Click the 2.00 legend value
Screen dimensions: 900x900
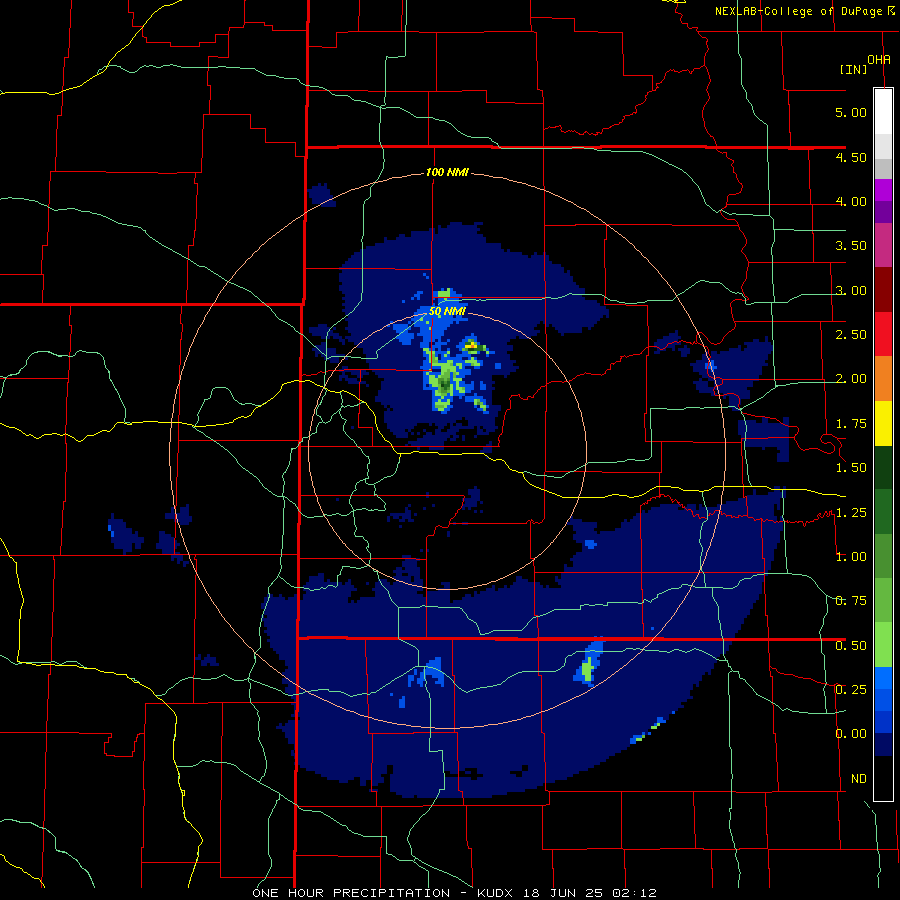tap(851, 379)
